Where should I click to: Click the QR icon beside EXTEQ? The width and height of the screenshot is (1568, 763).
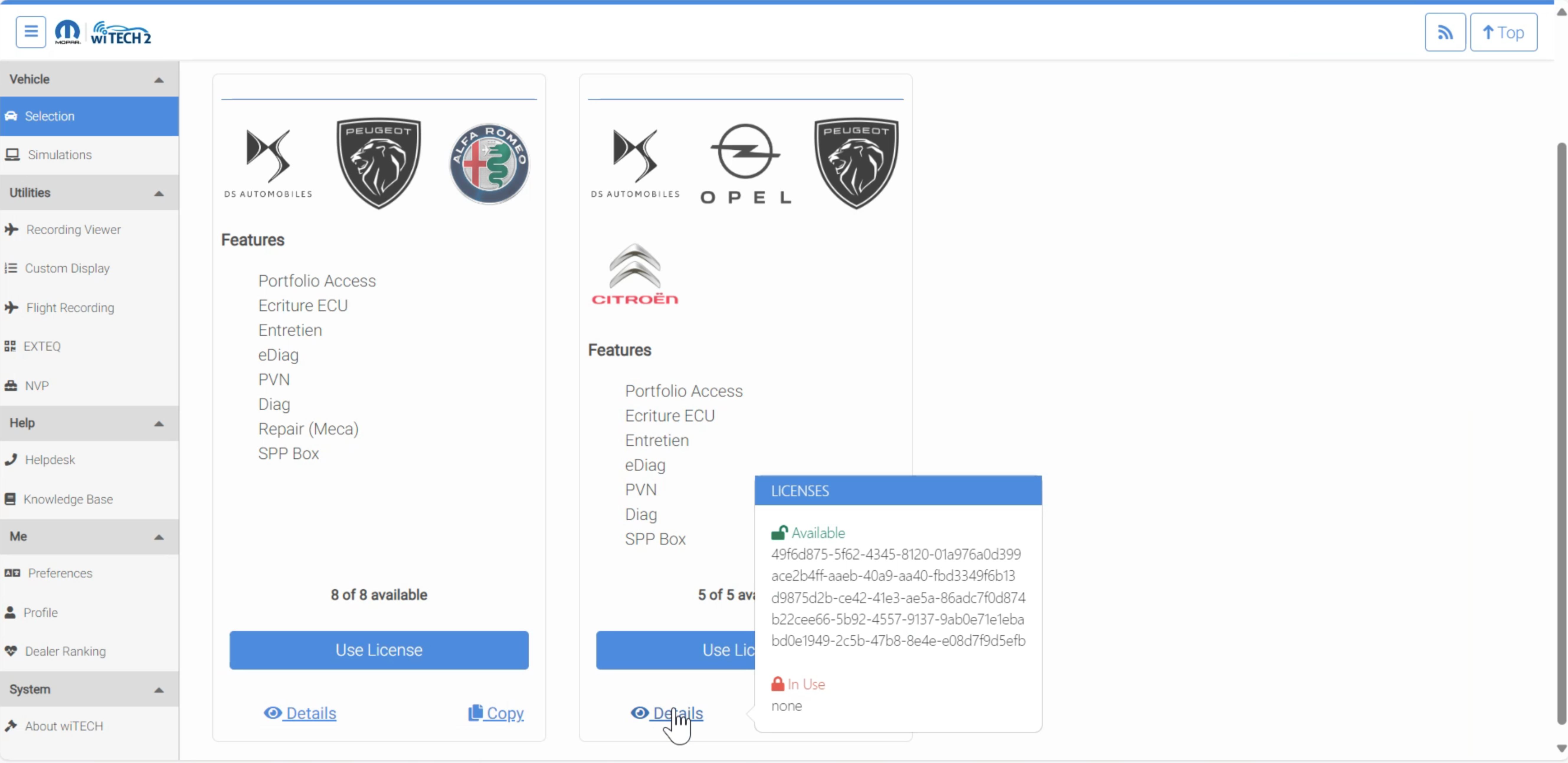[x=10, y=346]
